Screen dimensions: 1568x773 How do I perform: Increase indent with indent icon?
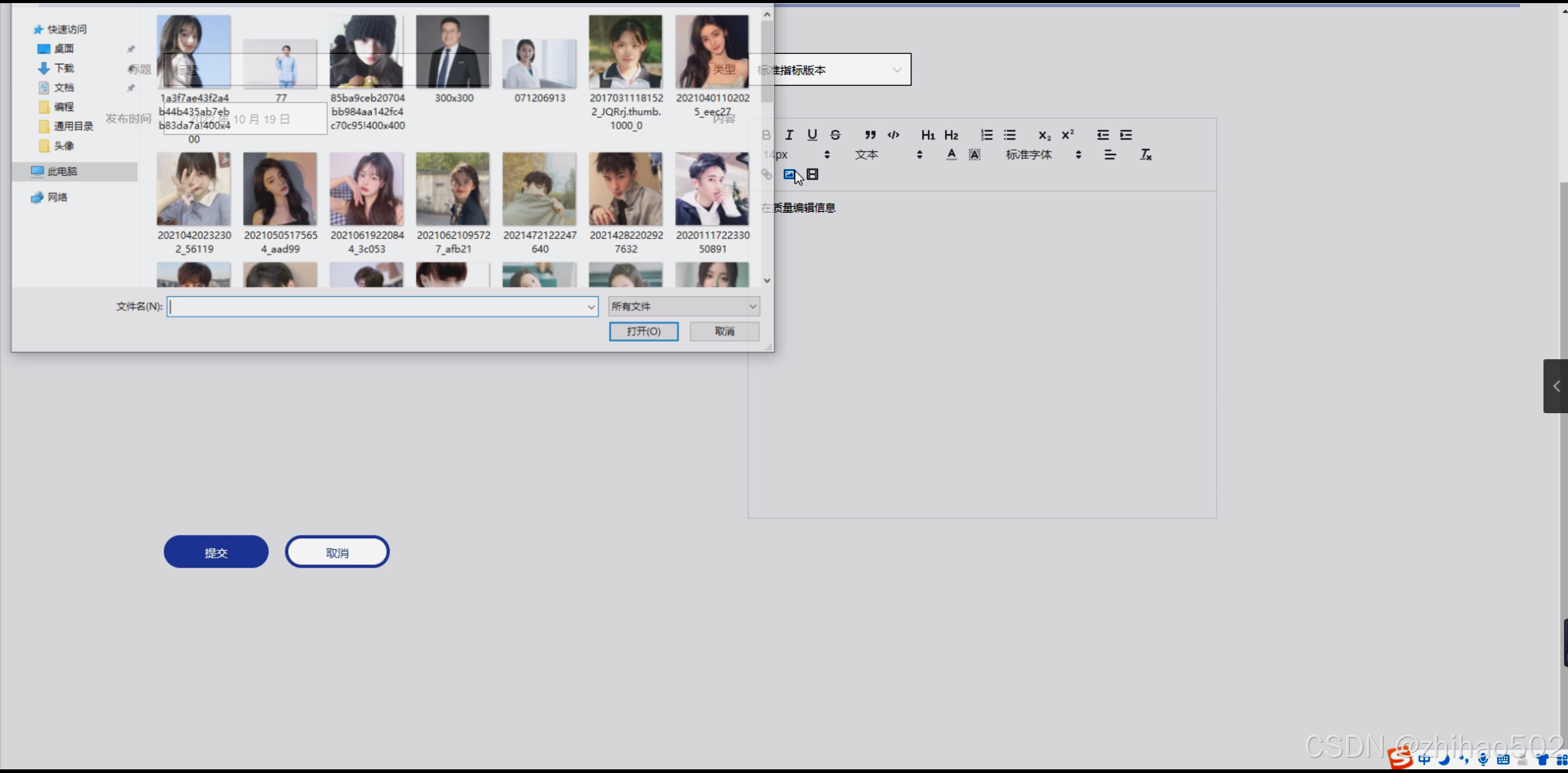pos(1126,135)
